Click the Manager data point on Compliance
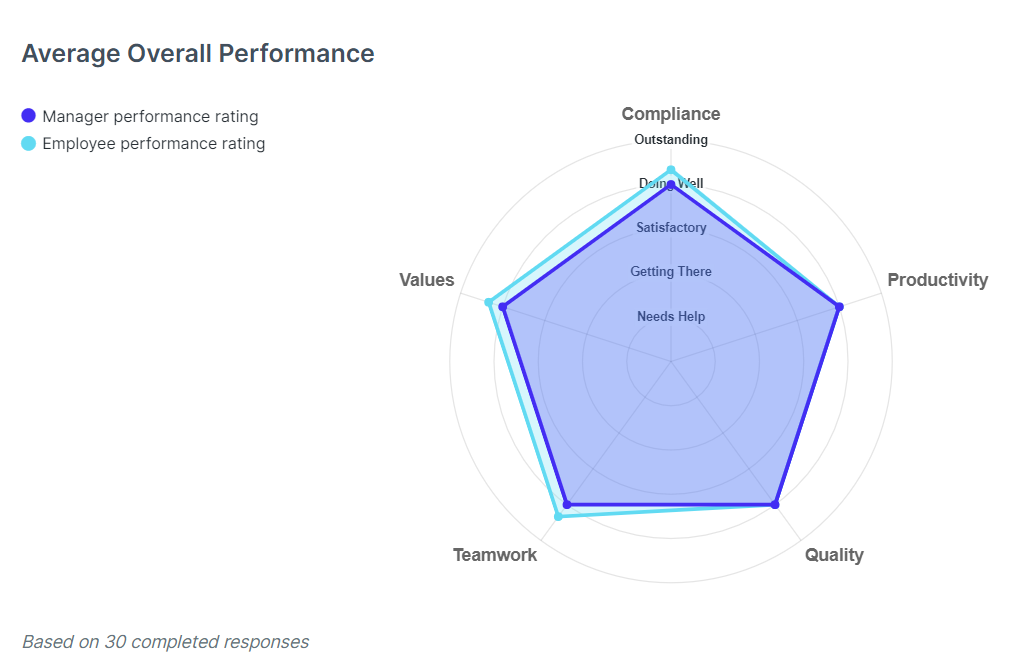Screen dimensions: 1030x659 [x=671, y=185]
